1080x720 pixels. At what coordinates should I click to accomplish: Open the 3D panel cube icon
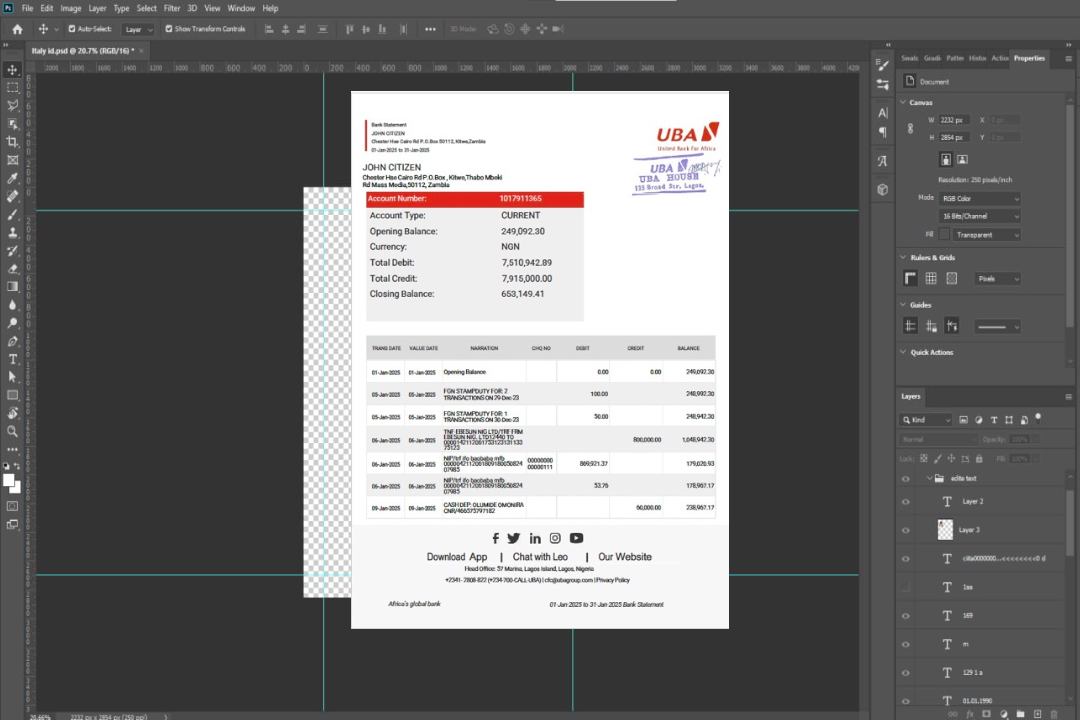pos(883,189)
